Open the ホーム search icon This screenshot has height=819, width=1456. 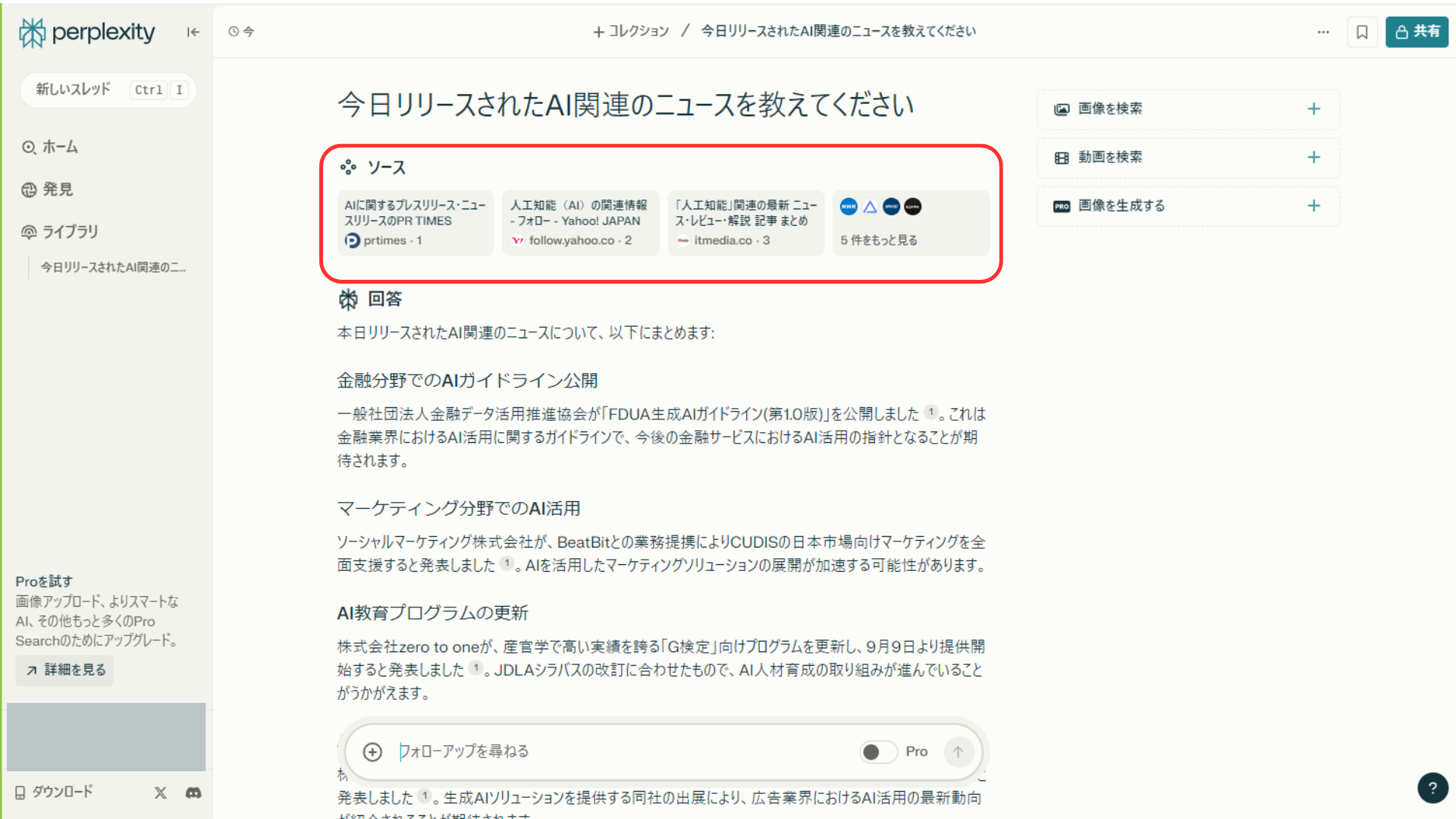point(29,147)
